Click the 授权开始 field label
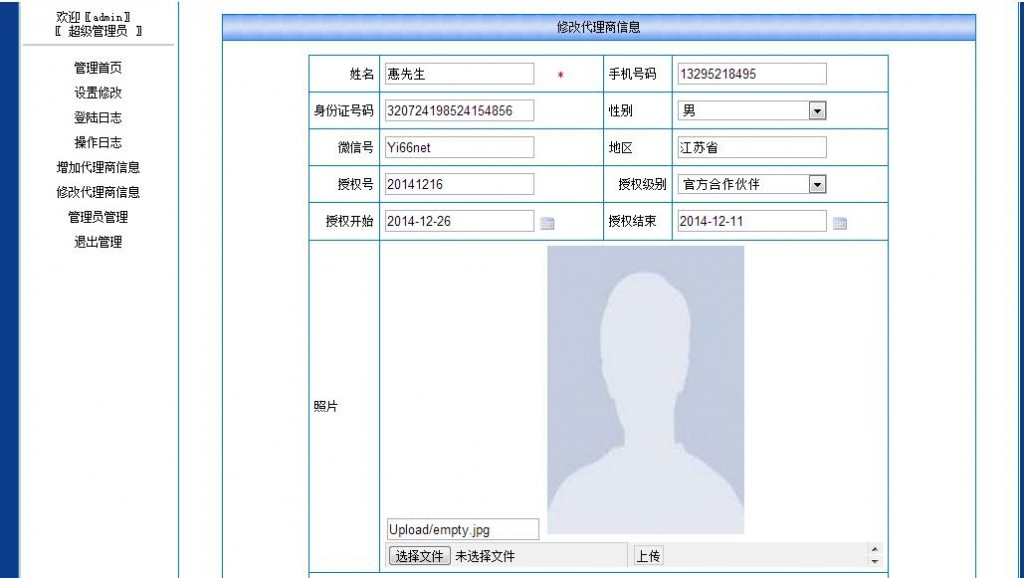 pyautogui.click(x=349, y=221)
